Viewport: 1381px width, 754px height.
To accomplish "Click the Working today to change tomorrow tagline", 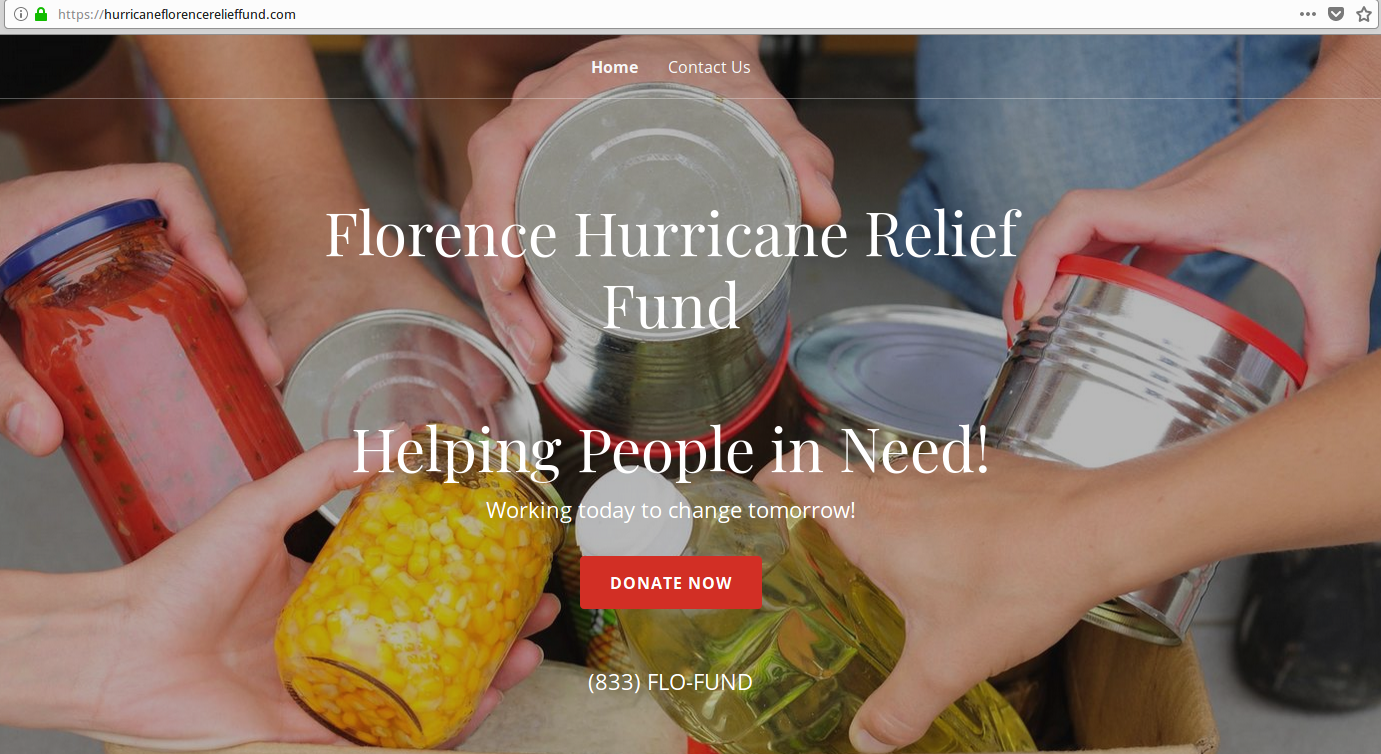I will click(671, 510).
